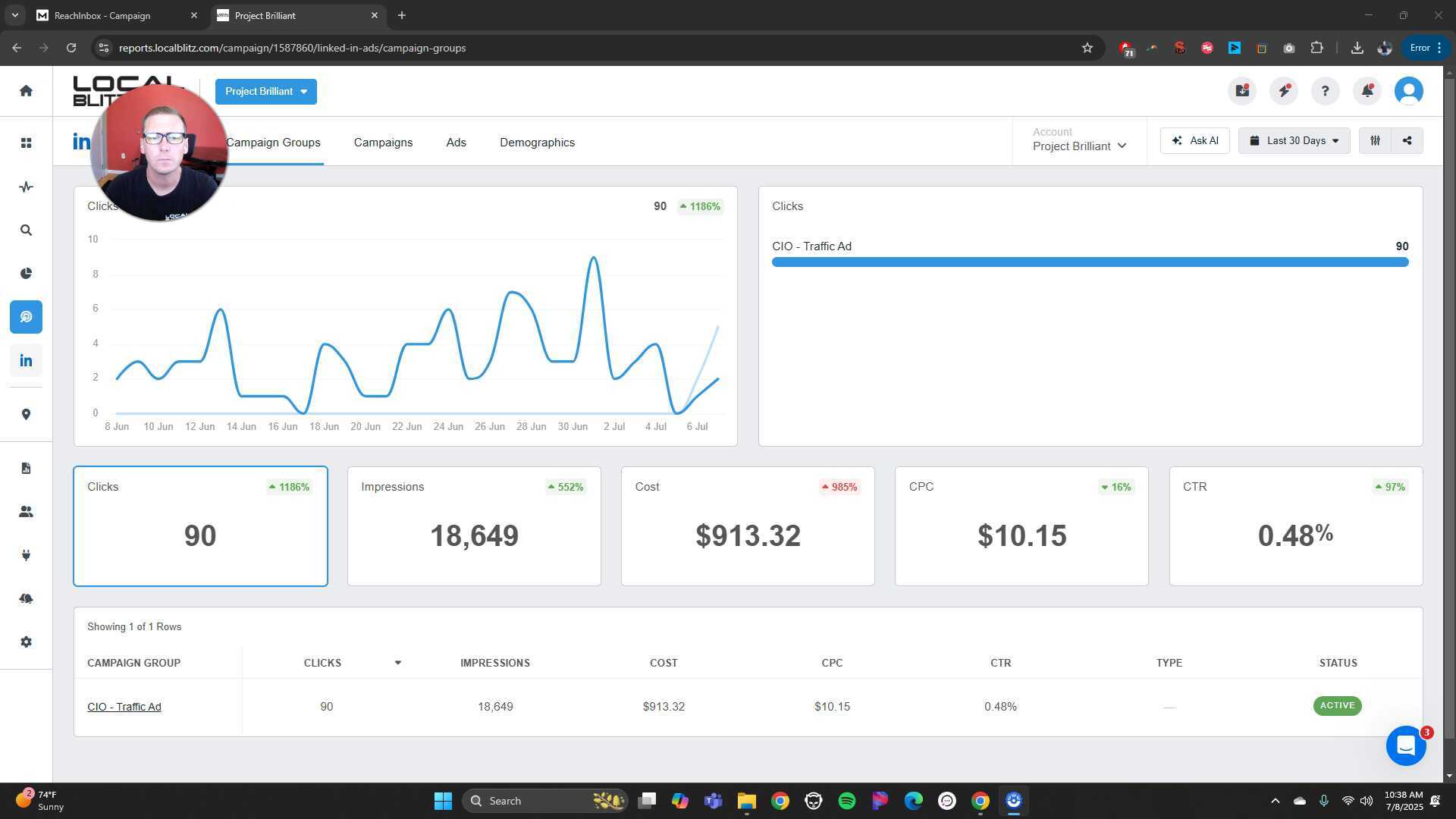
Task: Open the browser extensions puzzle icon
Action: [x=1316, y=48]
